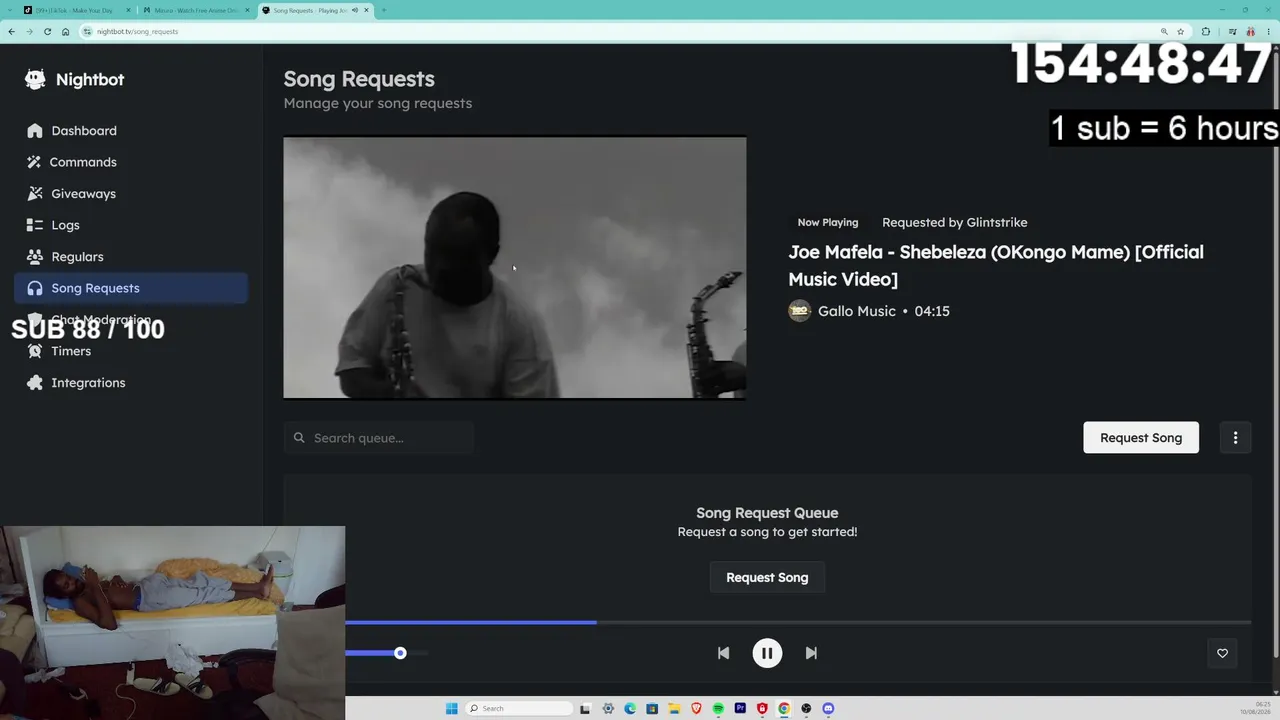The image size is (1280, 720).
Task: Open the three-dot options menu beside Request Song
Action: [1235, 438]
